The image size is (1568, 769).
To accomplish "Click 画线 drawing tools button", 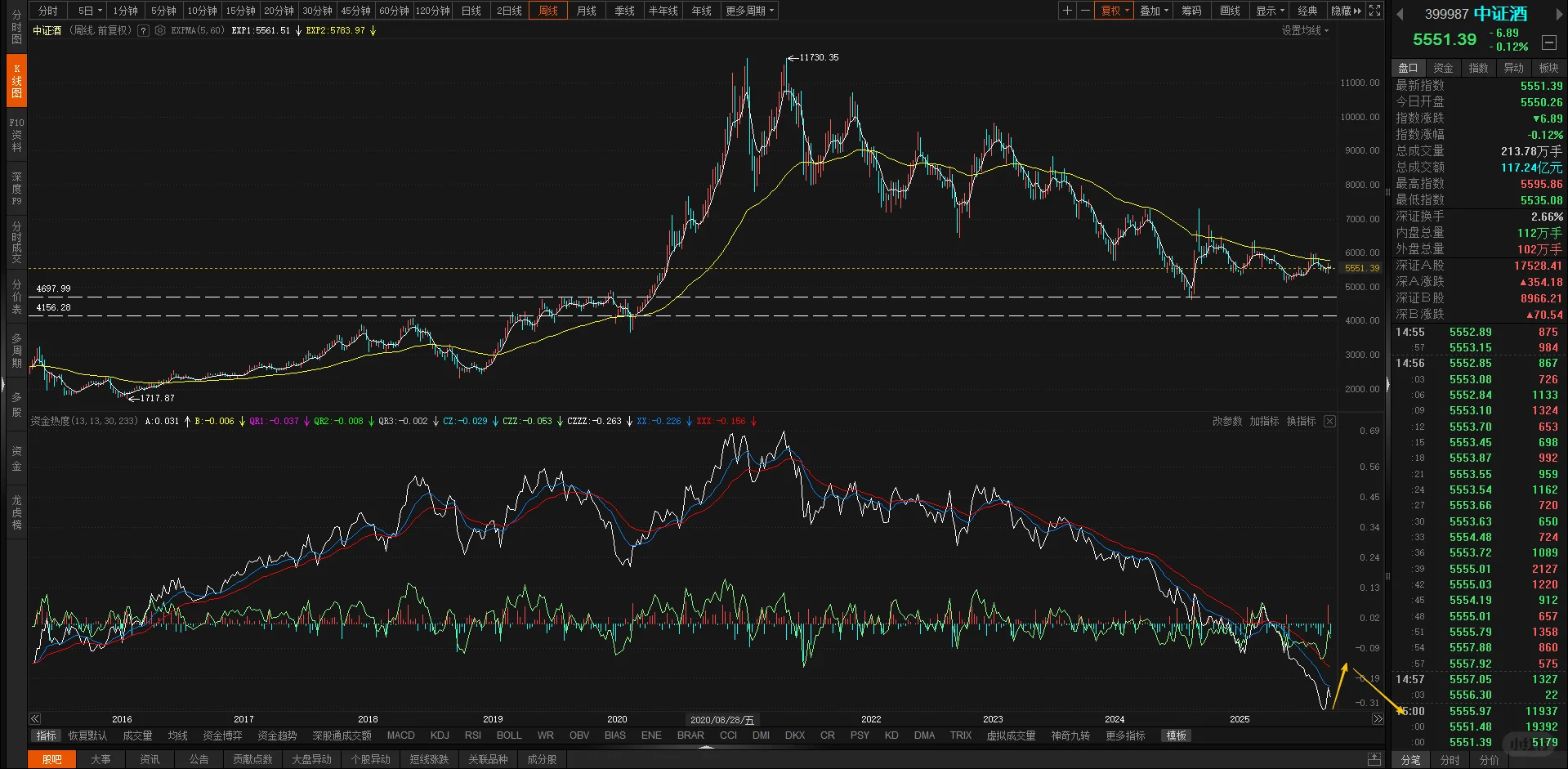I will [1230, 11].
